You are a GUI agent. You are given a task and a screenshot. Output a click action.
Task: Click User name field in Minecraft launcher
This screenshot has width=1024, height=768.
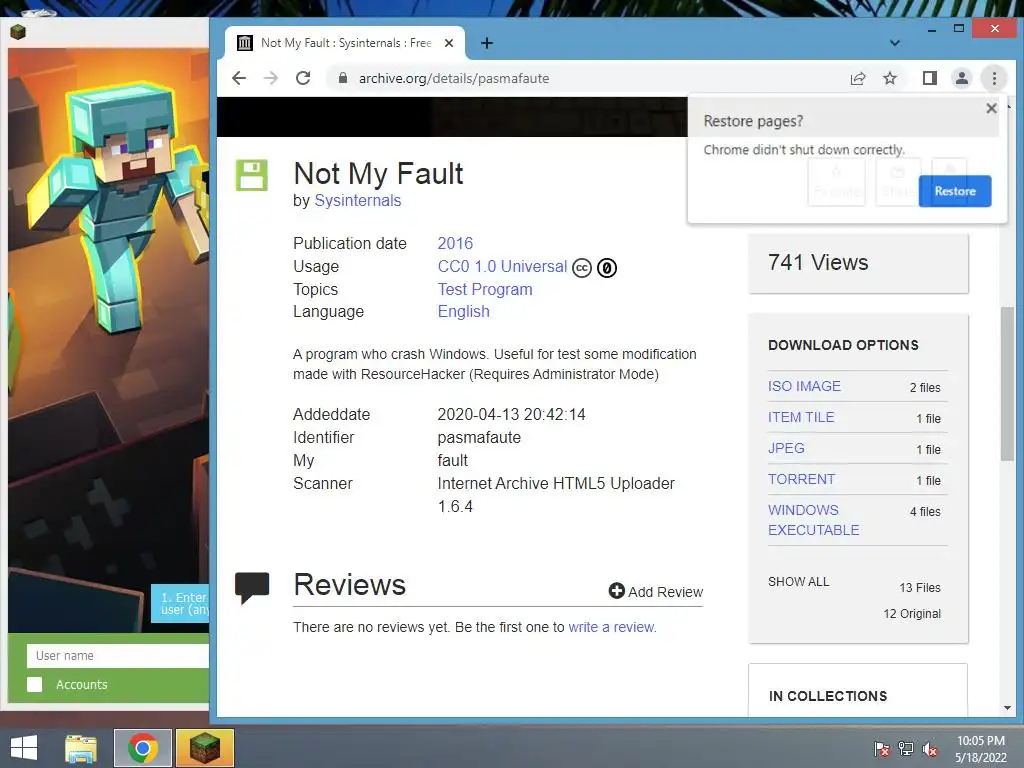click(x=118, y=656)
